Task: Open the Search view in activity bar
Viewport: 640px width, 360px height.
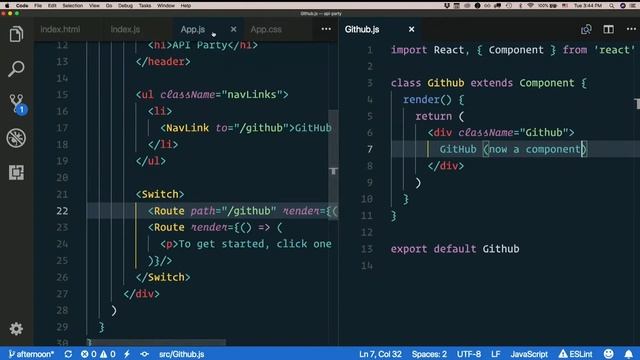Action: pos(16,69)
